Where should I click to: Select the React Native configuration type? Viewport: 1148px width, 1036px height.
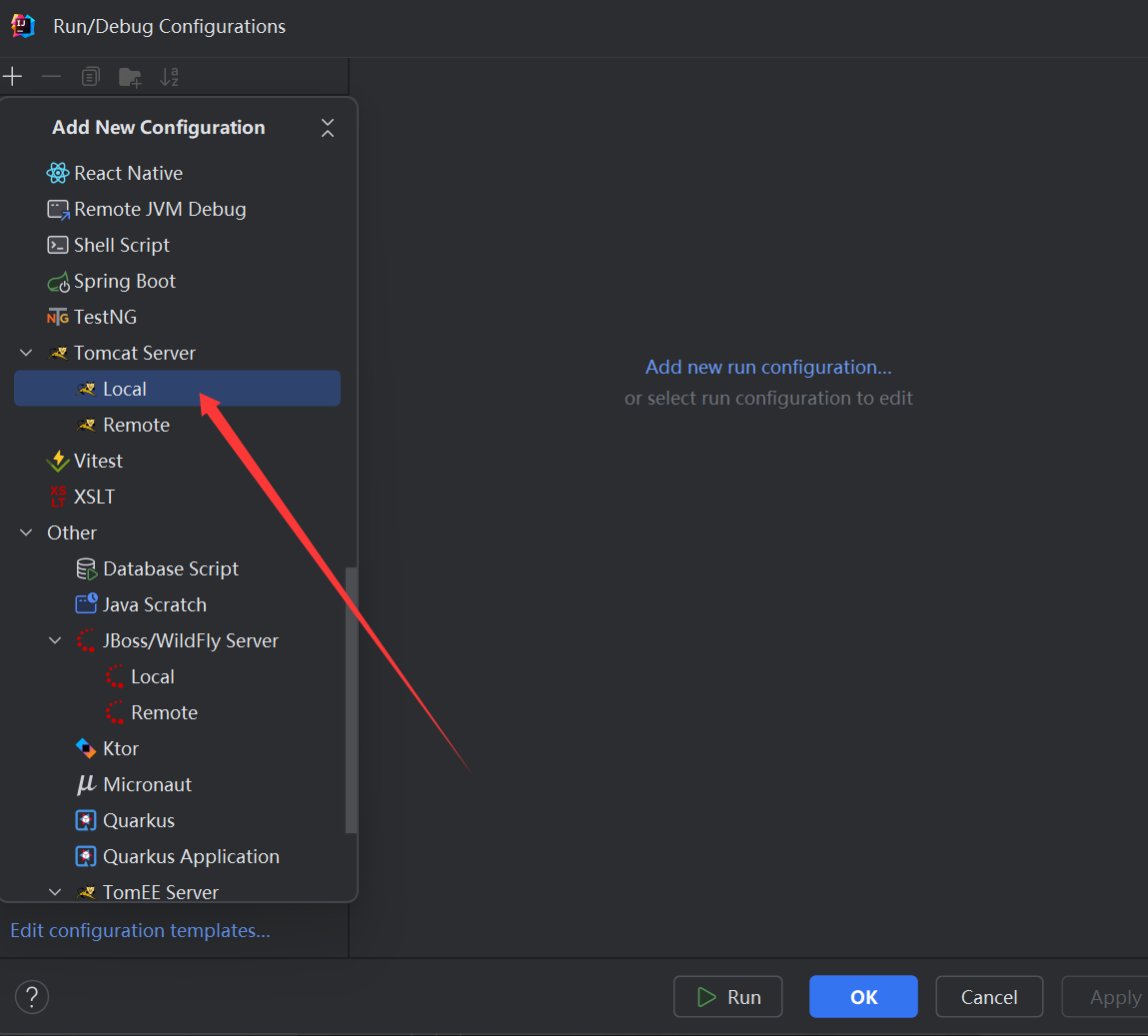point(128,173)
